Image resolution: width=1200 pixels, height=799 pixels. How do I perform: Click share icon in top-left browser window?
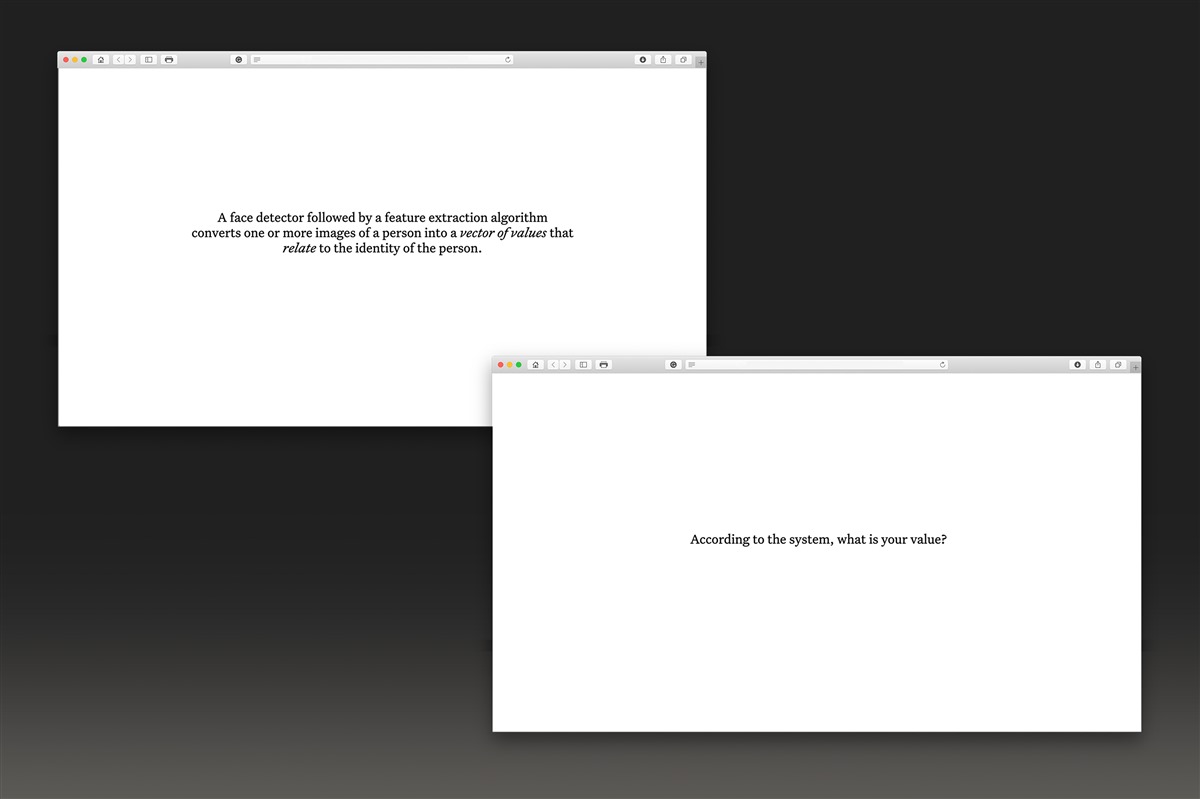point(663,60)
